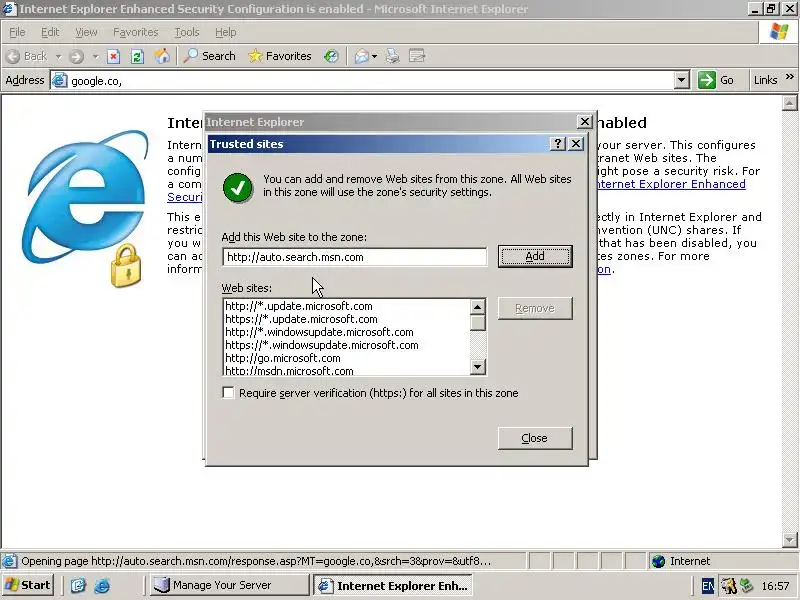This screenshot has height=600, width=800.
Task: Refresh the page with the green arrows icon
Action: (x=137, y=56)
